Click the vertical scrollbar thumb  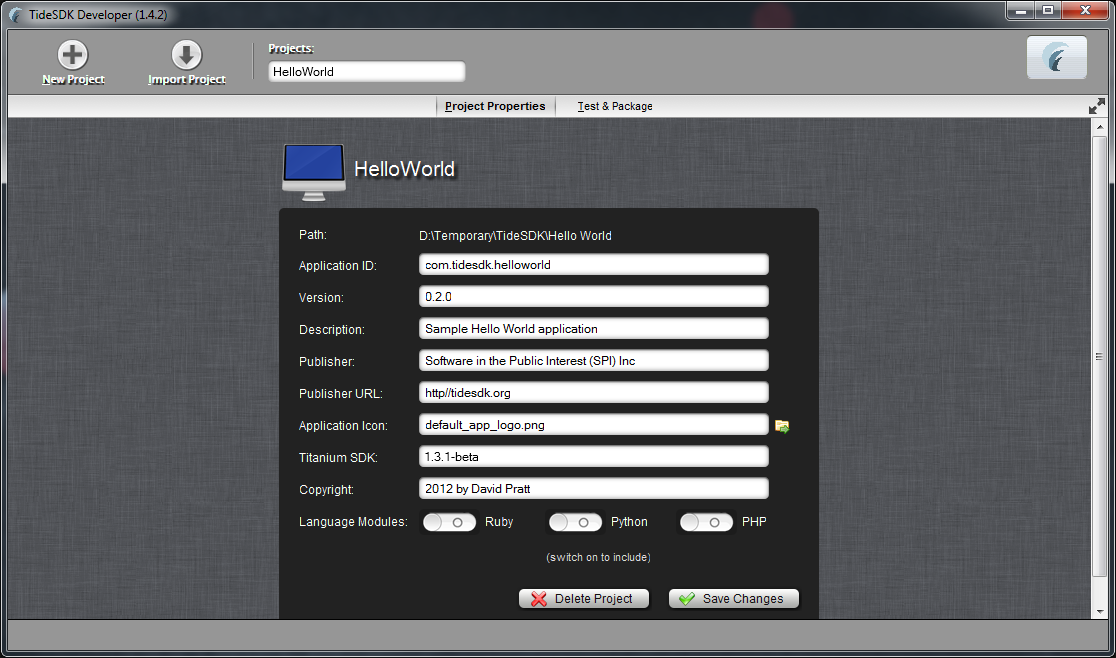1100,356
